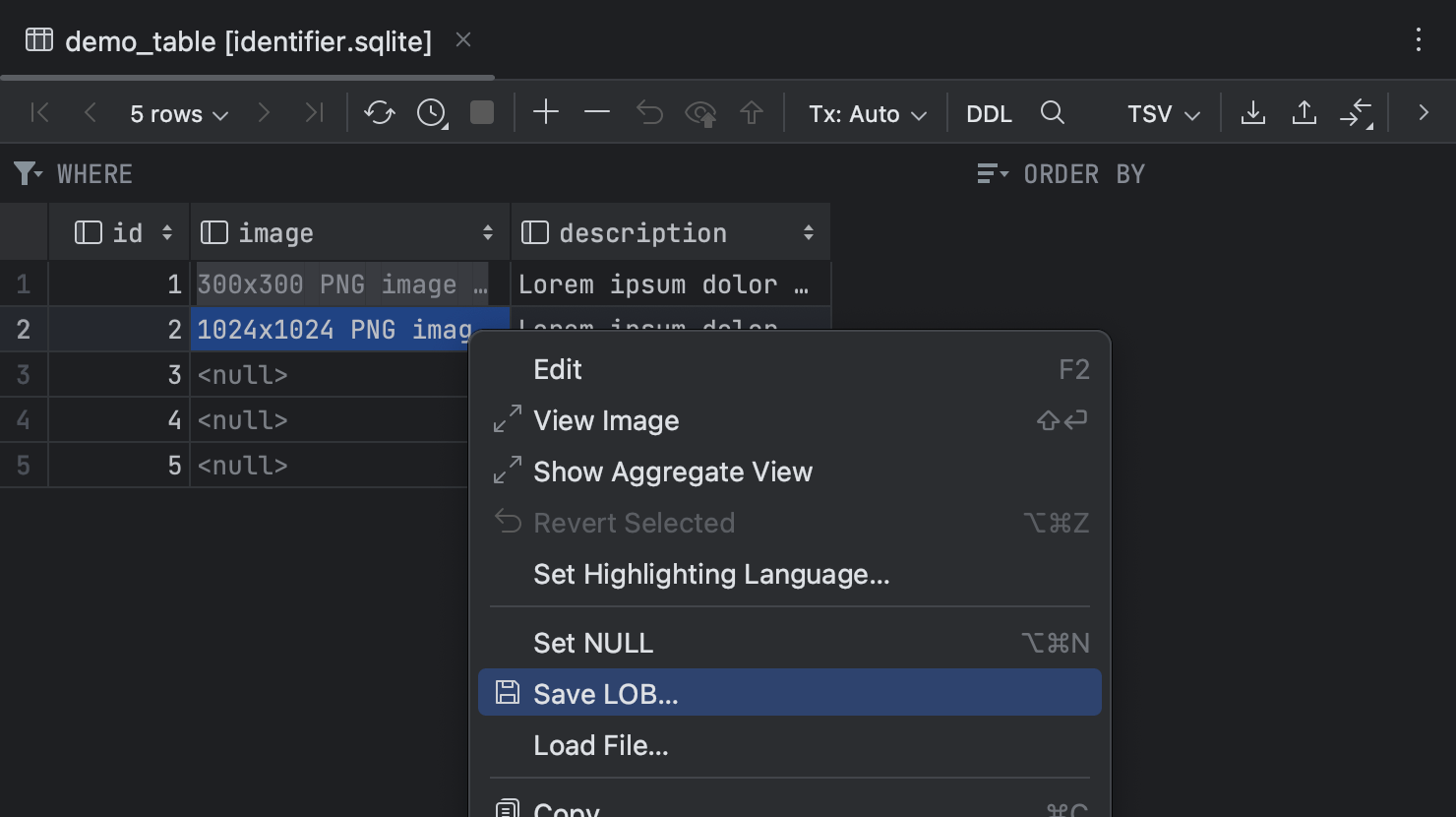The height and width of the screenshot is (817, 1456).
Task: Open the auto-refresh clock icon
Action: 431,112
